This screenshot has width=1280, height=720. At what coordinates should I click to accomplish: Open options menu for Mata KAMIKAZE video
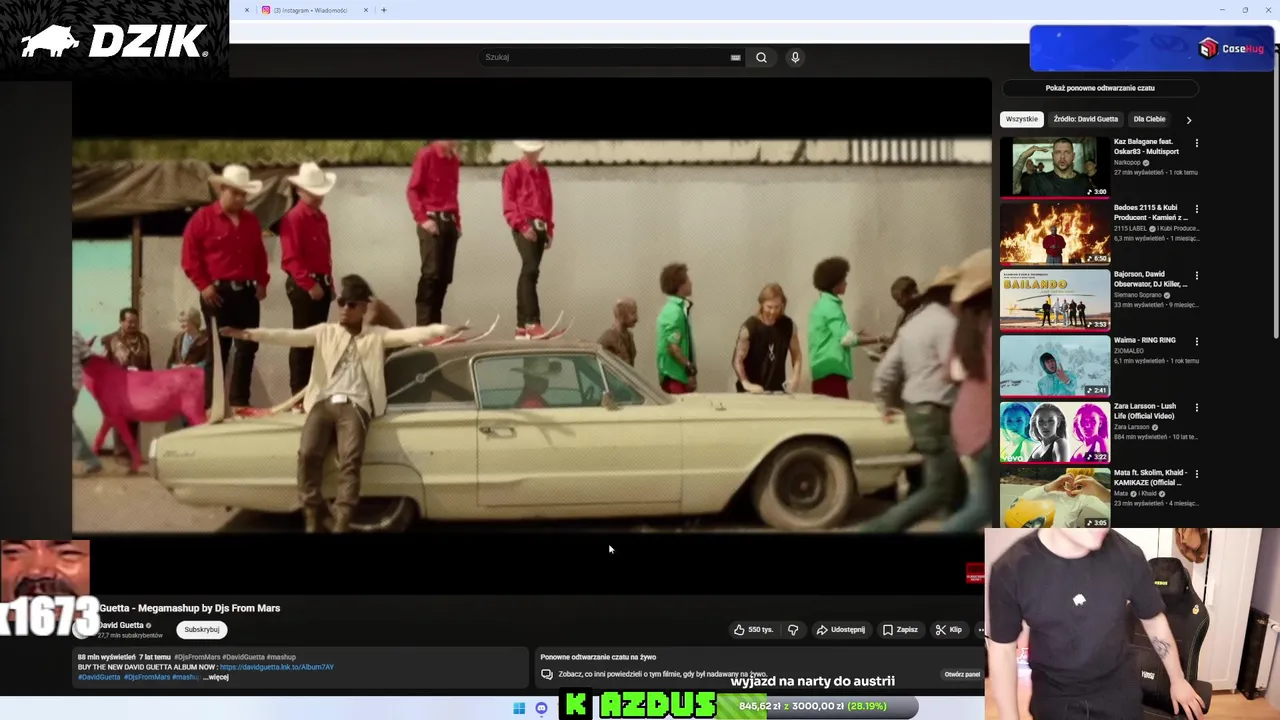click(1196, 473)
